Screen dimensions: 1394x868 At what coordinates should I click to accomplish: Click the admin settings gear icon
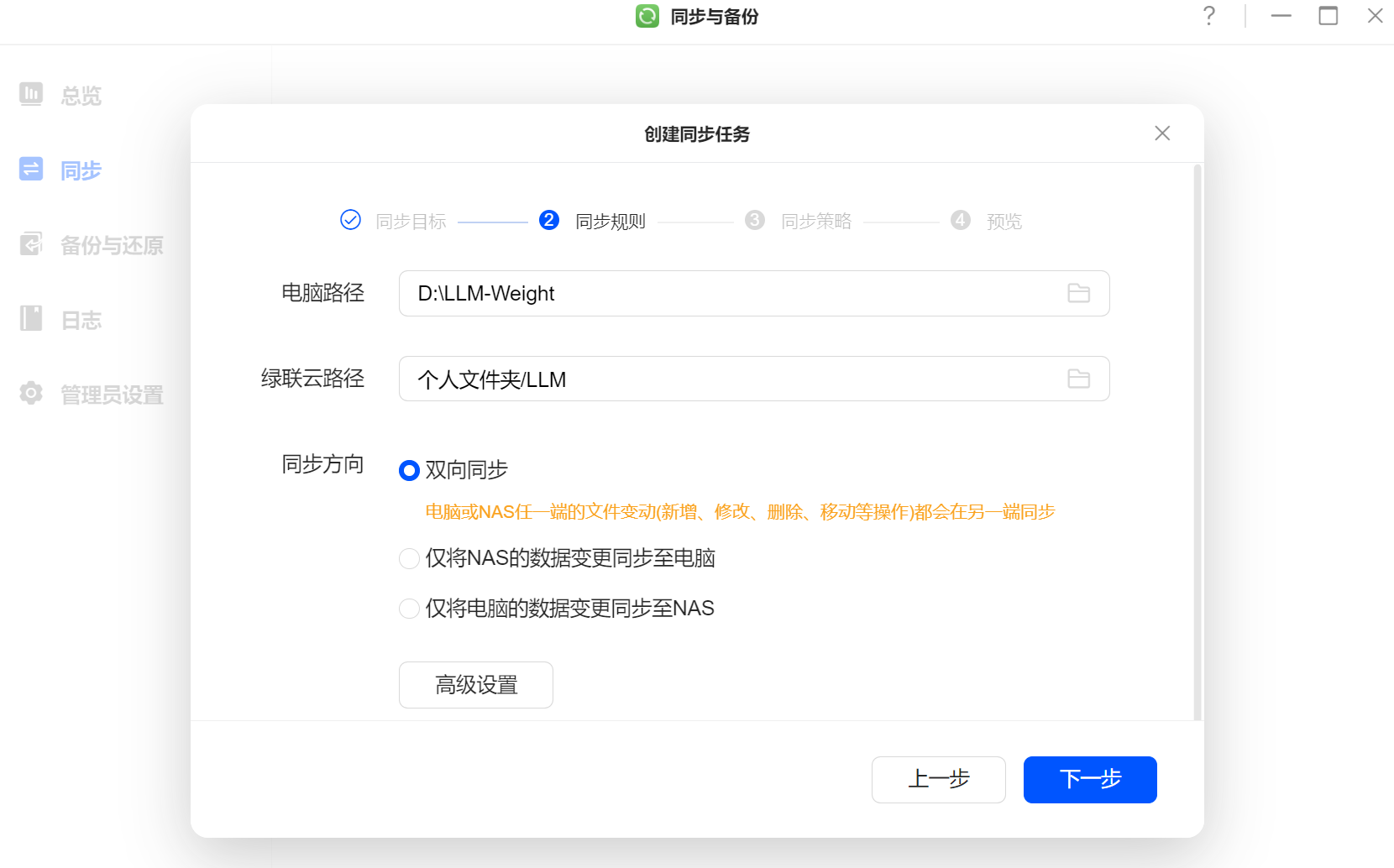click(31, 393)
